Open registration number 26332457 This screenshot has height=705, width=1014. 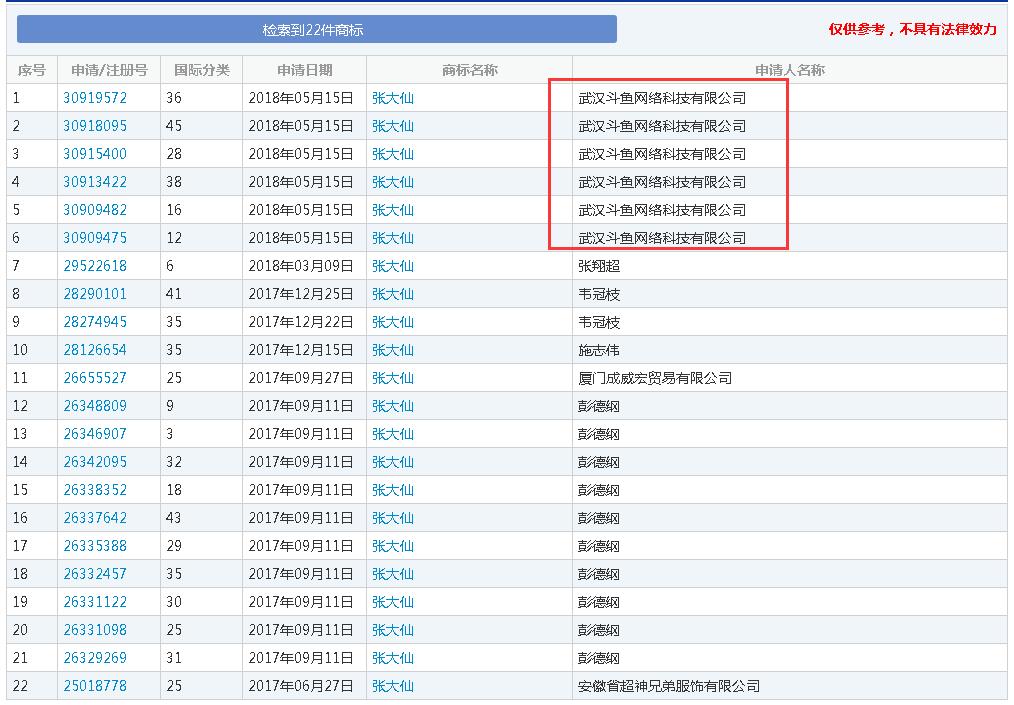click(x=95, y=574)
